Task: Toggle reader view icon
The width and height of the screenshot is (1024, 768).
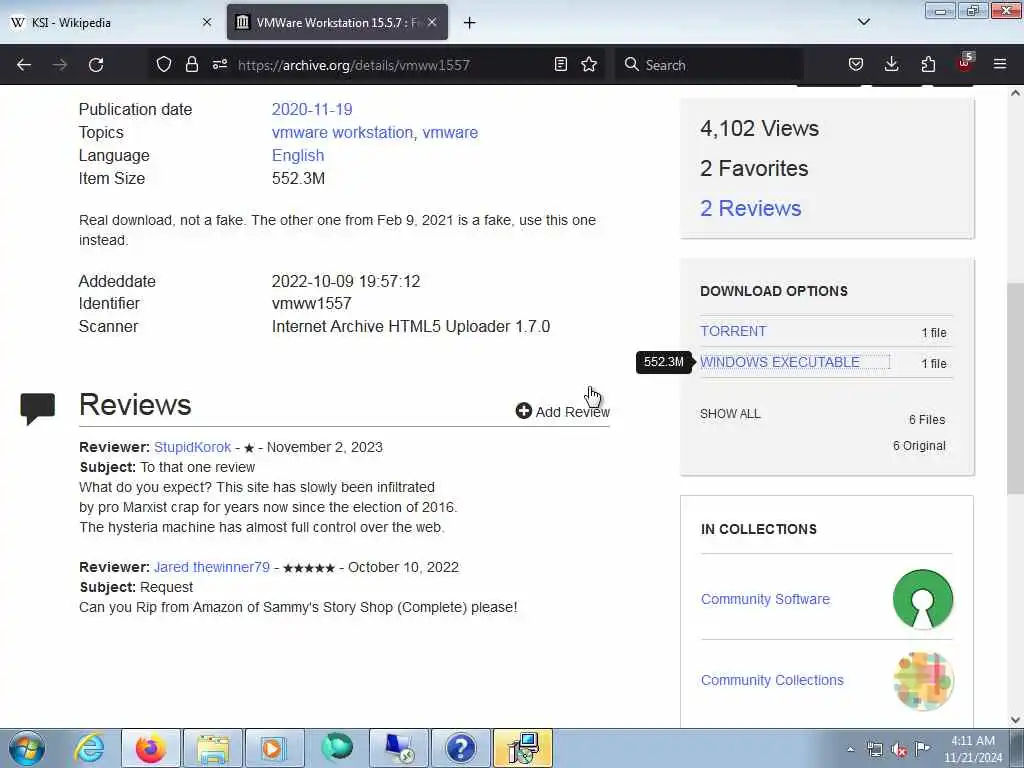Action: tap(560, 64)
